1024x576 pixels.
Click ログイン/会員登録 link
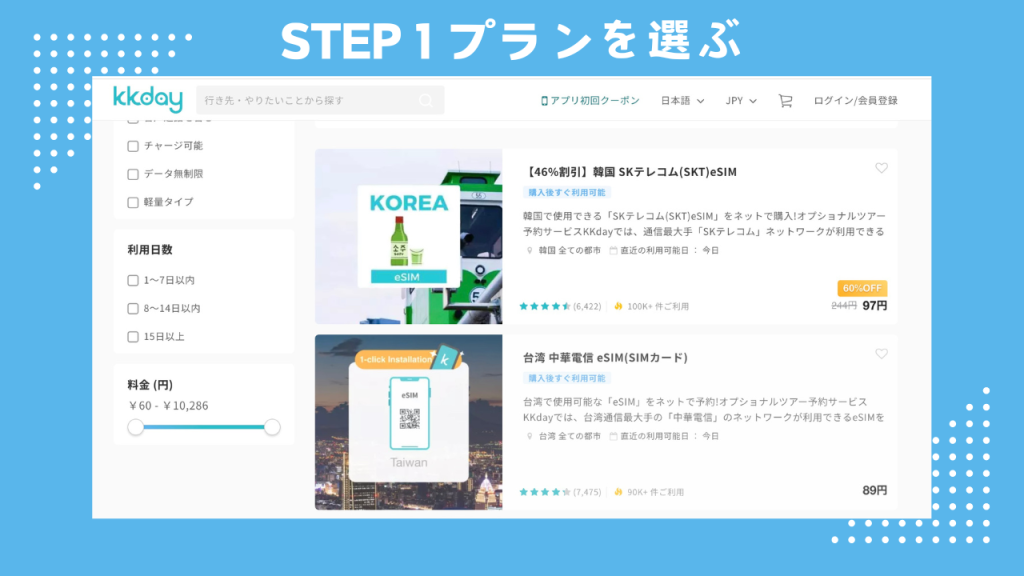pyautogui.click(x=855, y=101)
